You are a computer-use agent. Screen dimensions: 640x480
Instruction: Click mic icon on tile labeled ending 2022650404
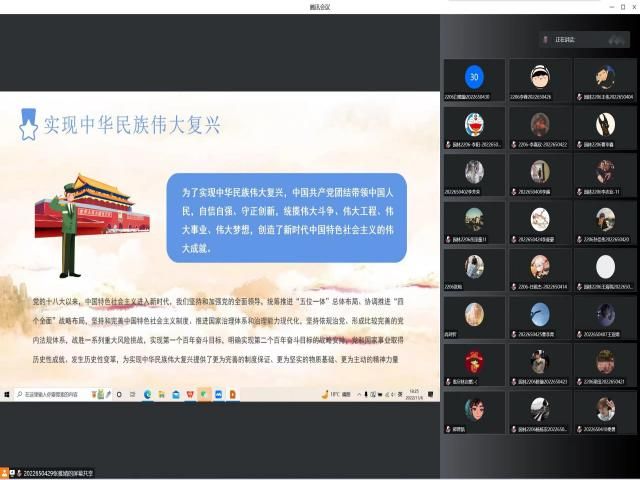coord(579,97)
